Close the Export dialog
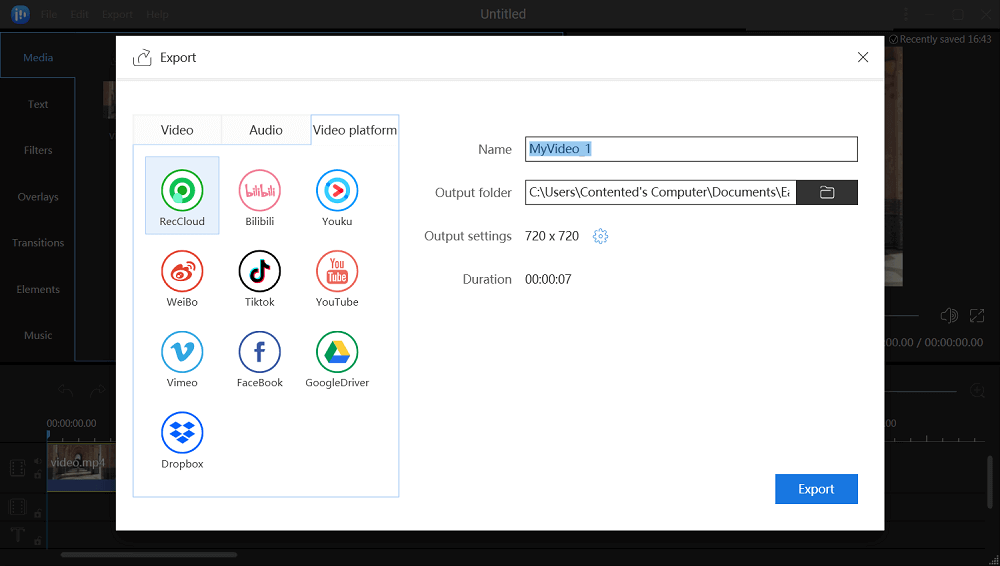This screenshot has height=566, width=1000. click(x=863, y=58)
